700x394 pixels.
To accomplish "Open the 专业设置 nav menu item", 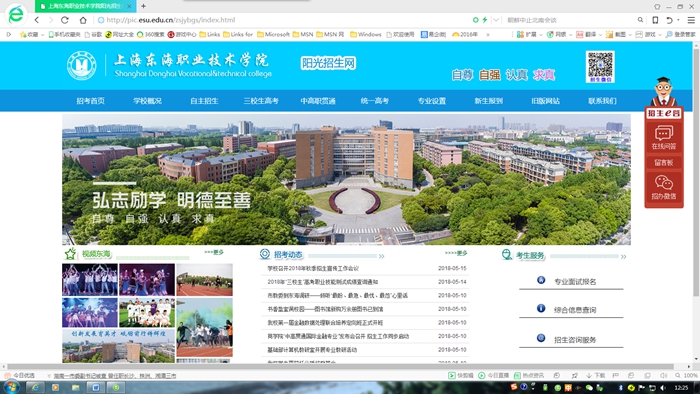I will pos(432,101).
